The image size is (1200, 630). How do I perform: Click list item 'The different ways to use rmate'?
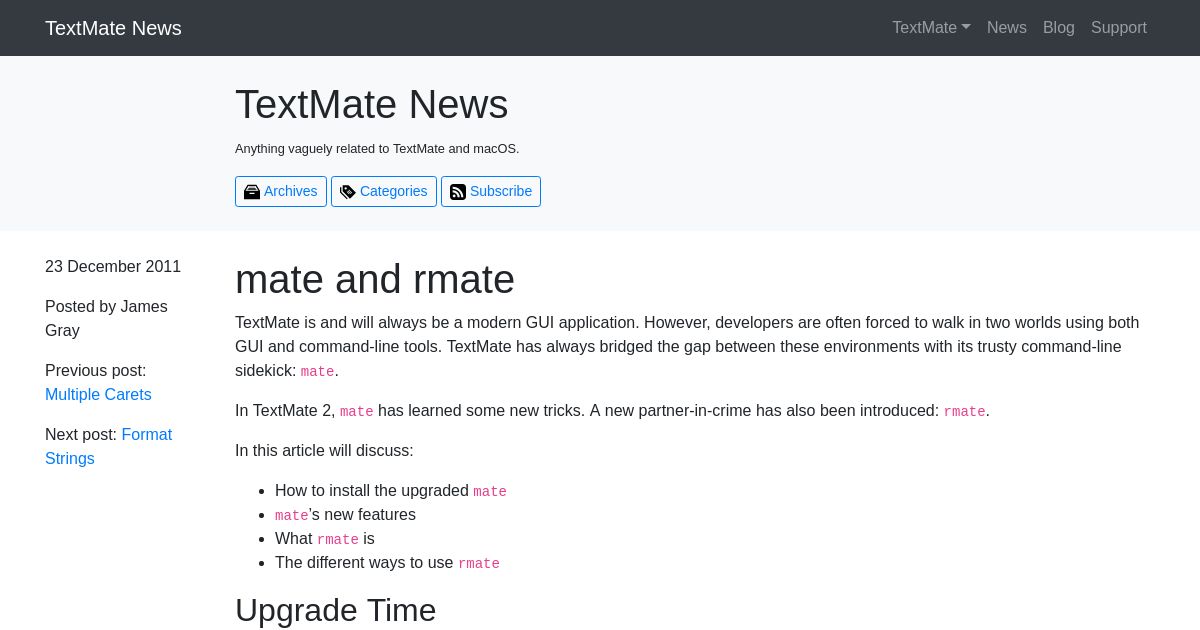pos(387,563)
